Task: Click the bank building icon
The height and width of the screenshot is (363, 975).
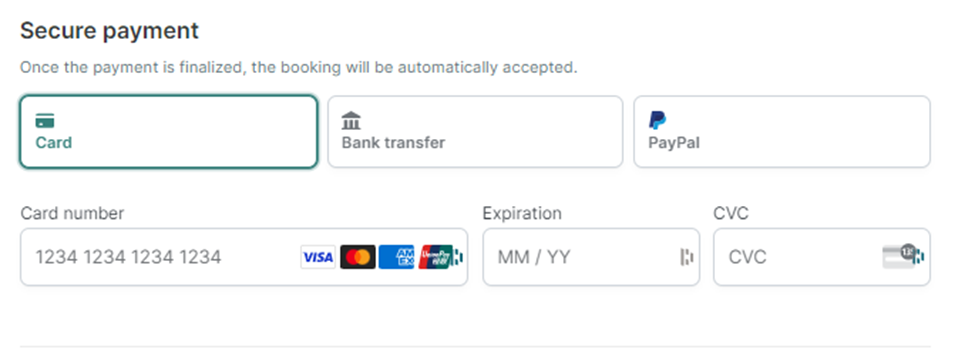Action: point(351,121)
